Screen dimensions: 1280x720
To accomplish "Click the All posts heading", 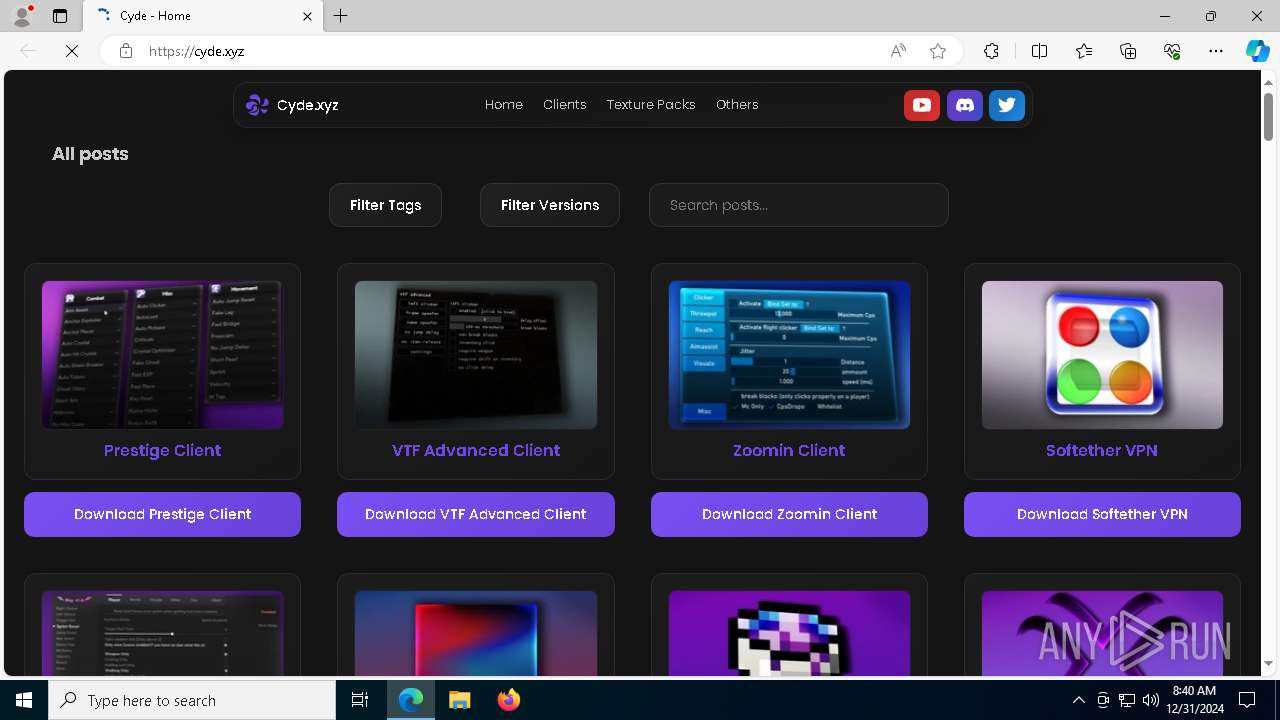I will [90, 154].
